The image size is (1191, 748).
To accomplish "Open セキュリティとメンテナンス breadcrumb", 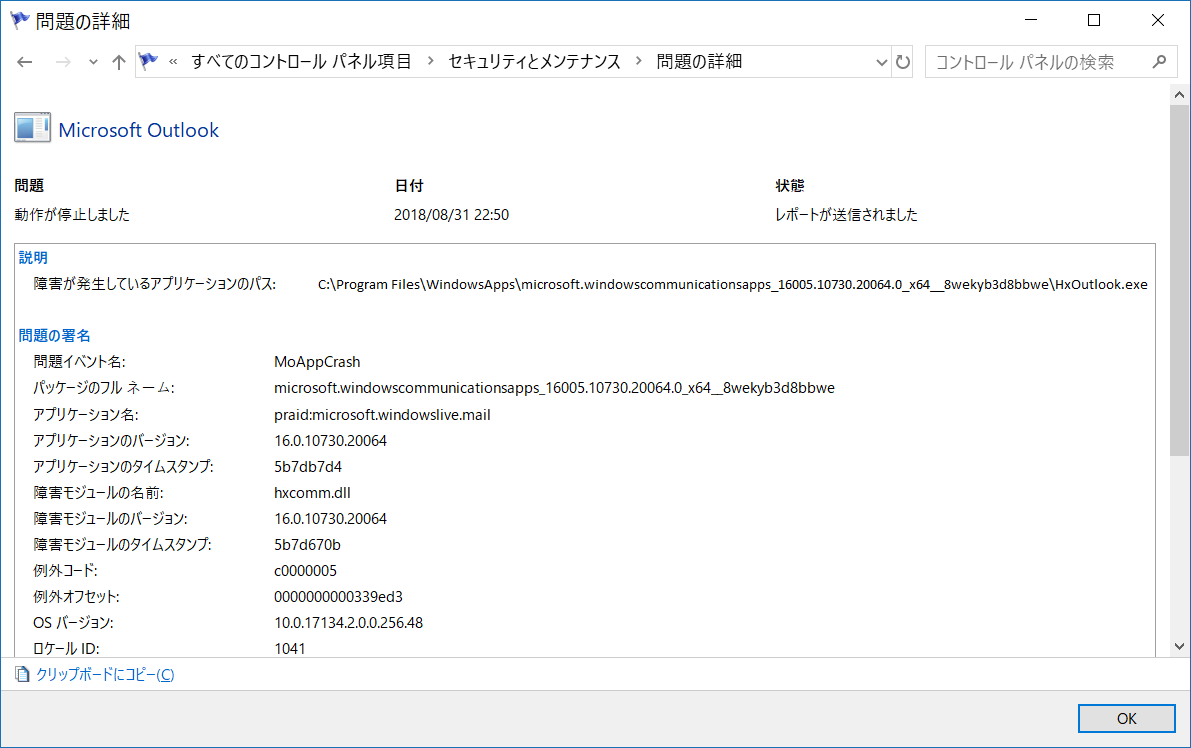I will click(534, 62).
